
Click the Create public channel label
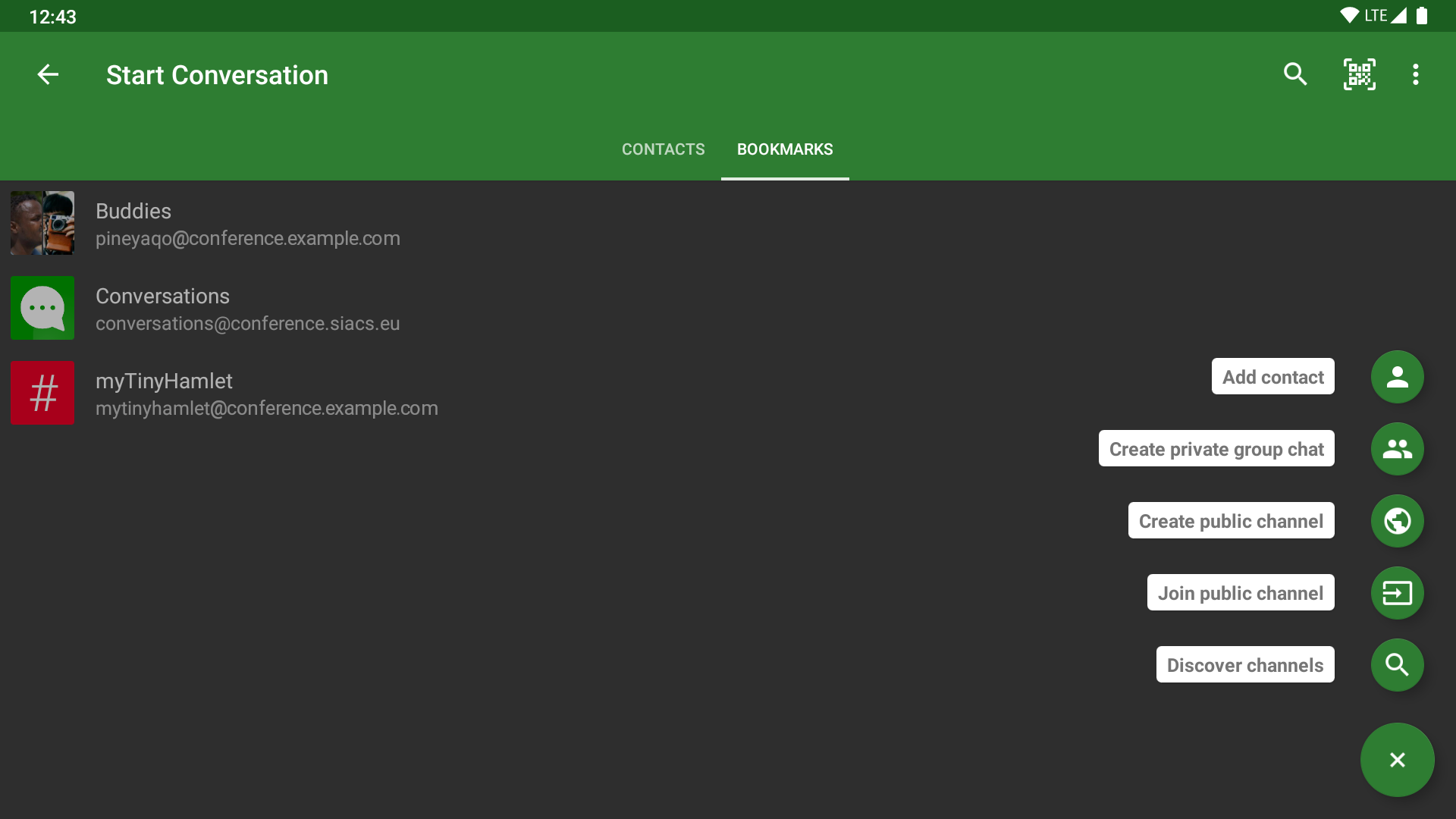click(x=1231, y=521)
